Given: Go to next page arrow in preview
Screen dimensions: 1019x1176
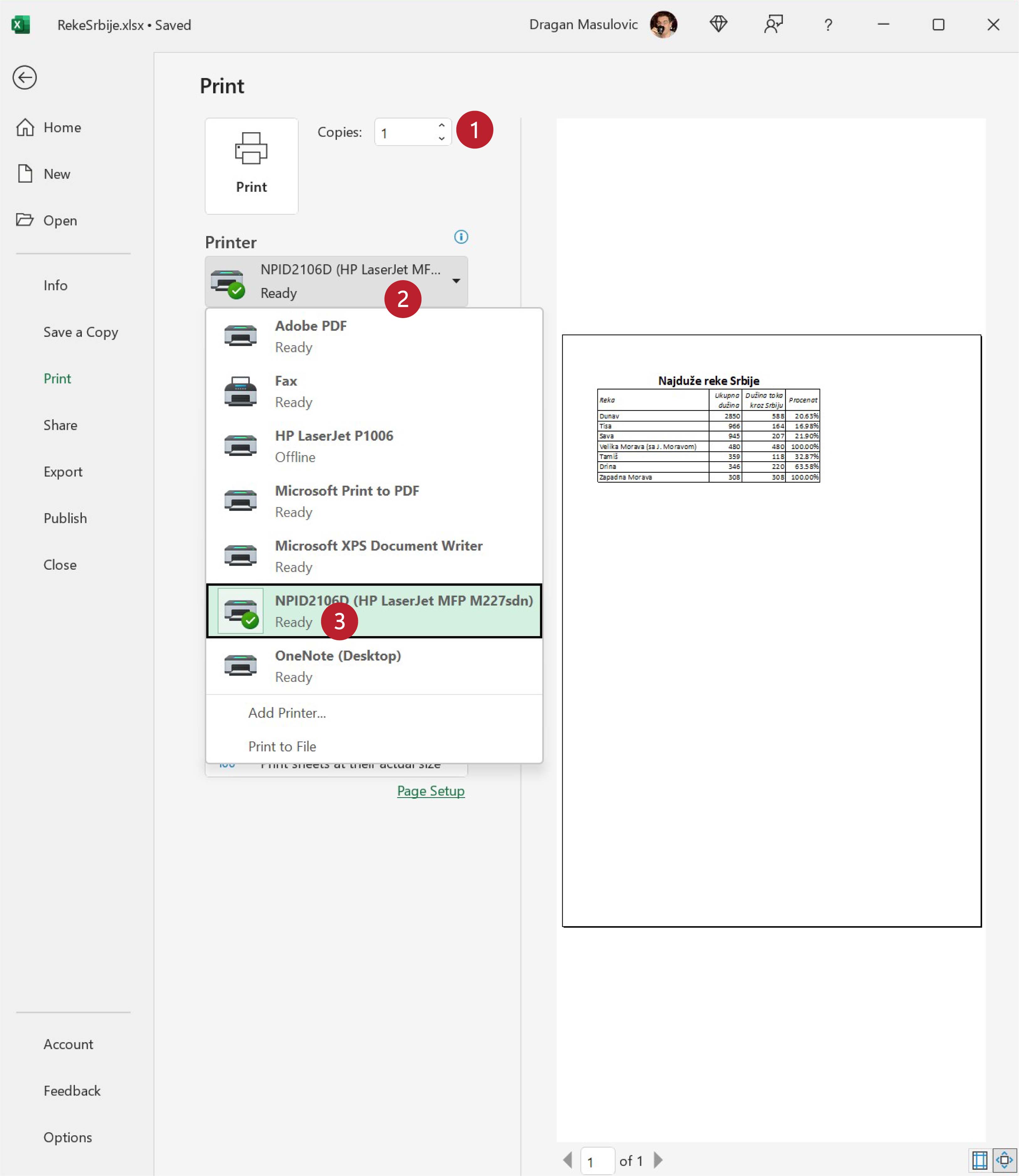Looking at the screenshot, I should (659, 1159).
